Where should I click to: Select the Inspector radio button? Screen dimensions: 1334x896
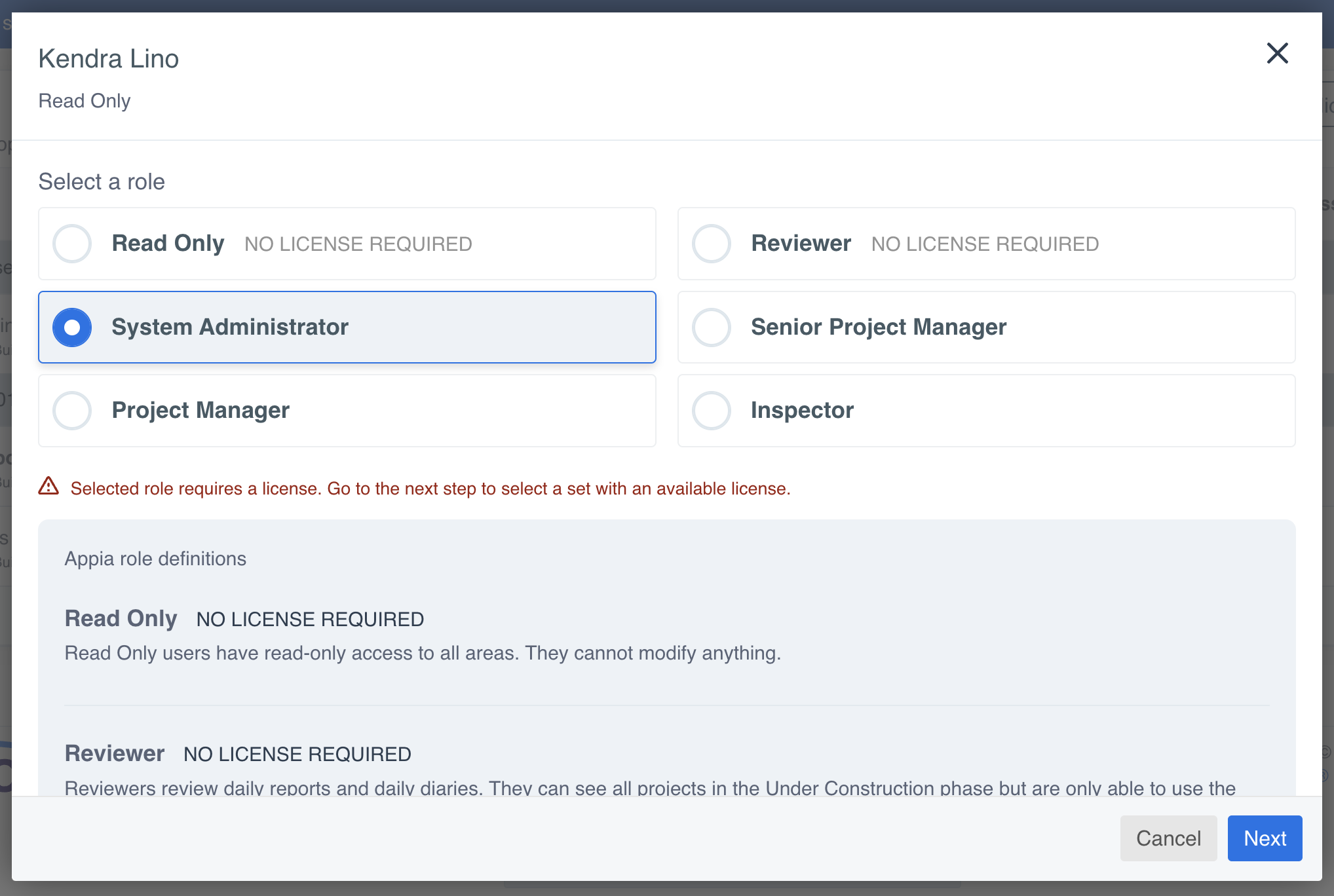[x=712, y=411]
